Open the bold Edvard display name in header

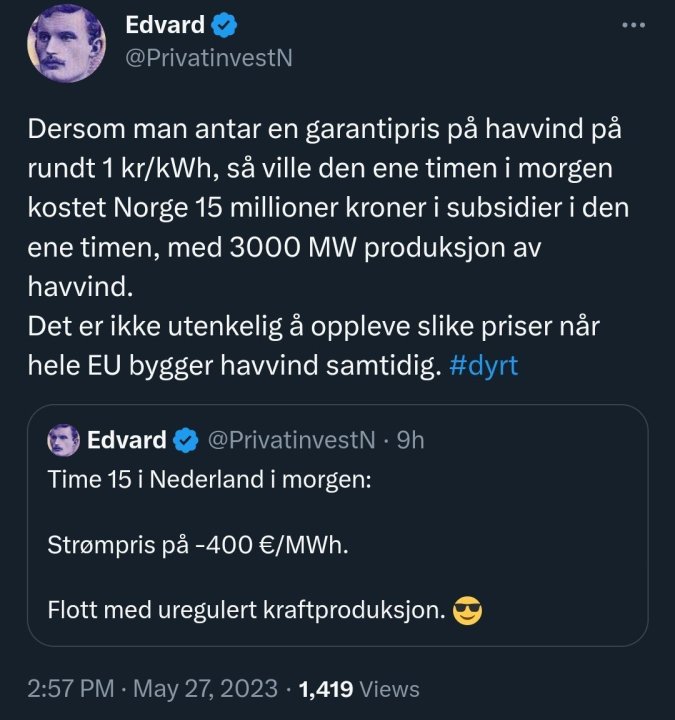(165, 23)
